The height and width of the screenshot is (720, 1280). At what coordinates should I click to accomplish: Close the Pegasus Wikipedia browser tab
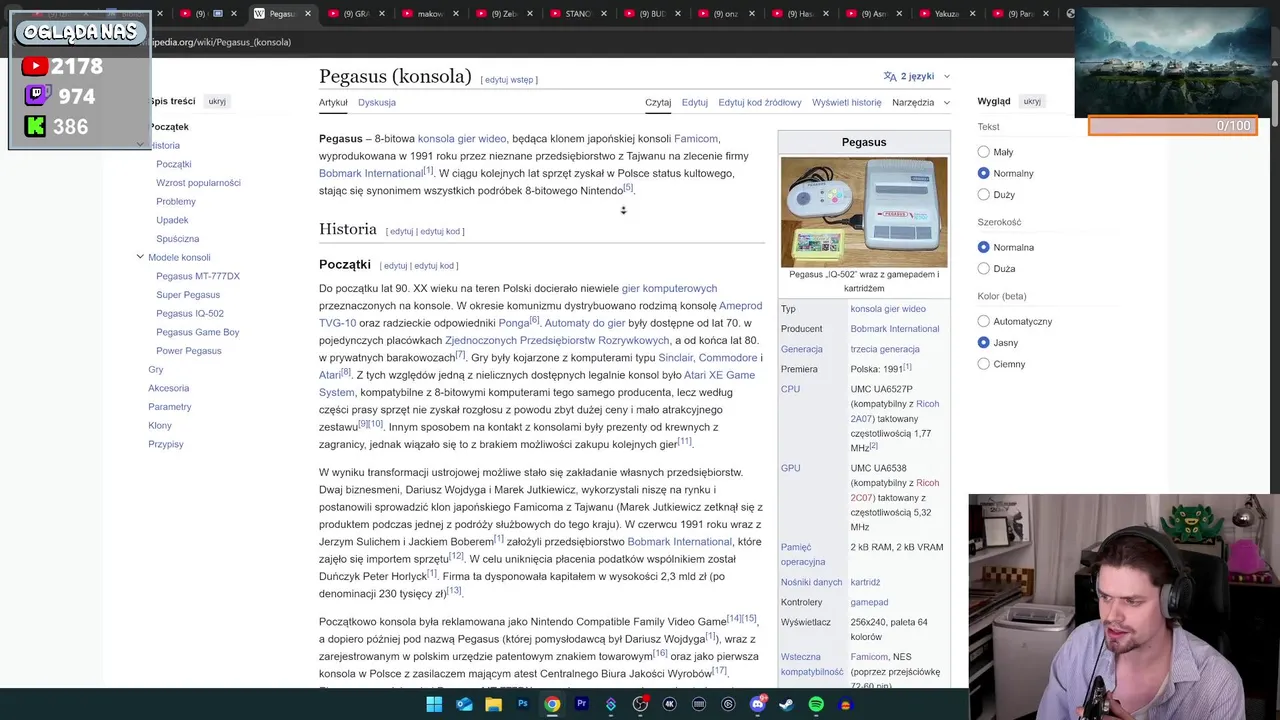308,14
